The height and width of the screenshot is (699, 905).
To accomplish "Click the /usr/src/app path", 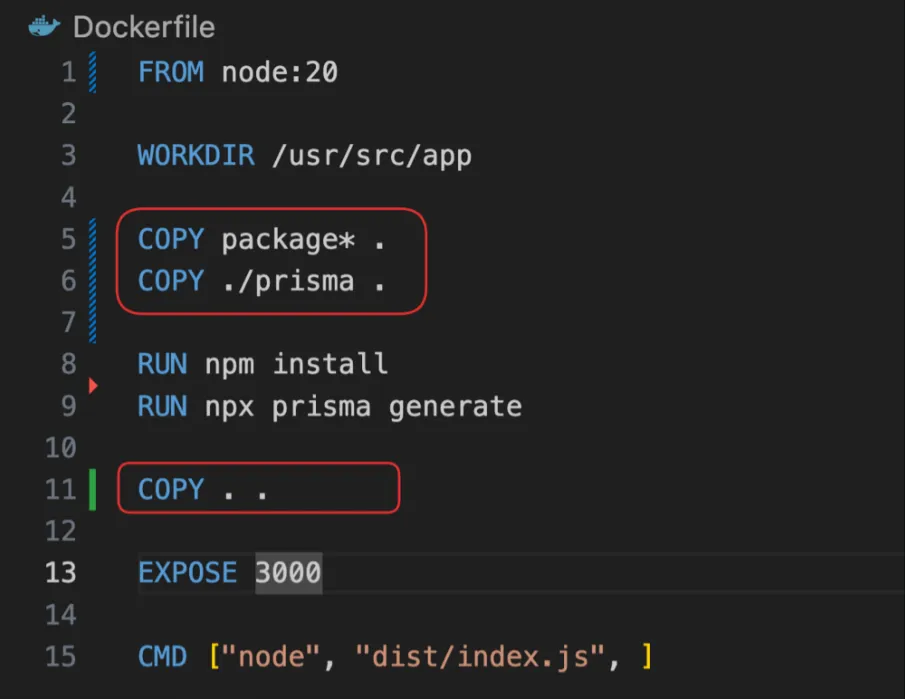I will [371, 156].
